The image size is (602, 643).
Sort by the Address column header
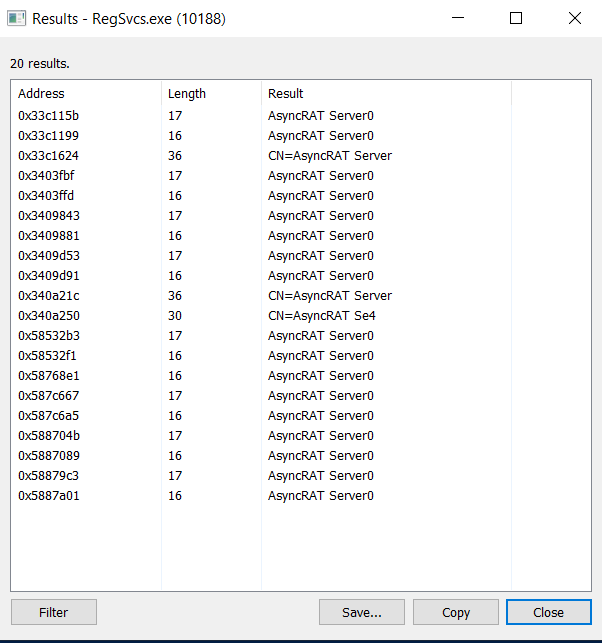coord(86,94)
